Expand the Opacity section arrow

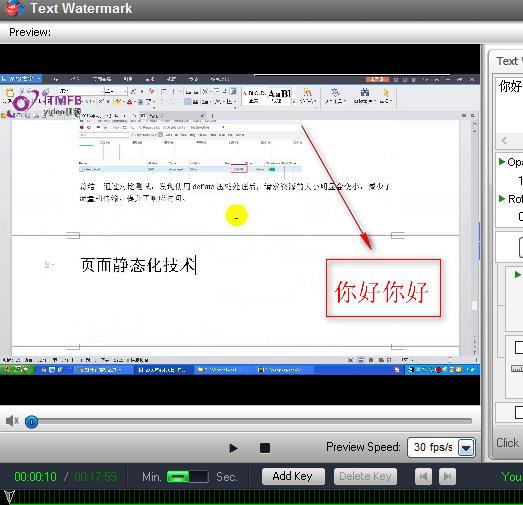(x=502, y=162)
